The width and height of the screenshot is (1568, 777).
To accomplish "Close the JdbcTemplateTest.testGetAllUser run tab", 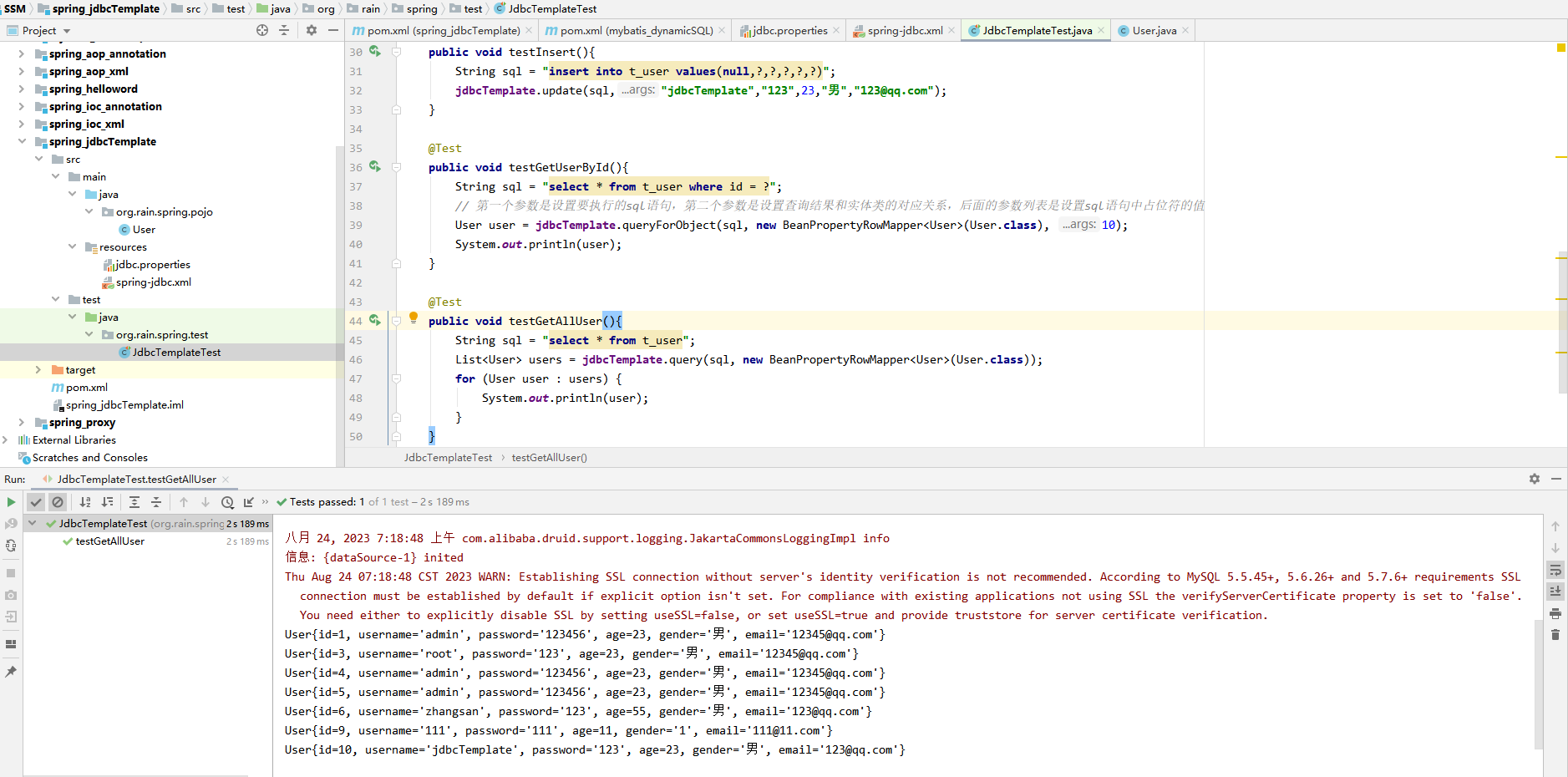I will pos(226,480).
